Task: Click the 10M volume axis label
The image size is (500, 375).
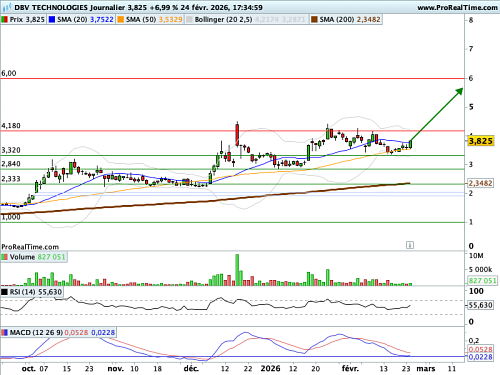Action: (476, 256)
